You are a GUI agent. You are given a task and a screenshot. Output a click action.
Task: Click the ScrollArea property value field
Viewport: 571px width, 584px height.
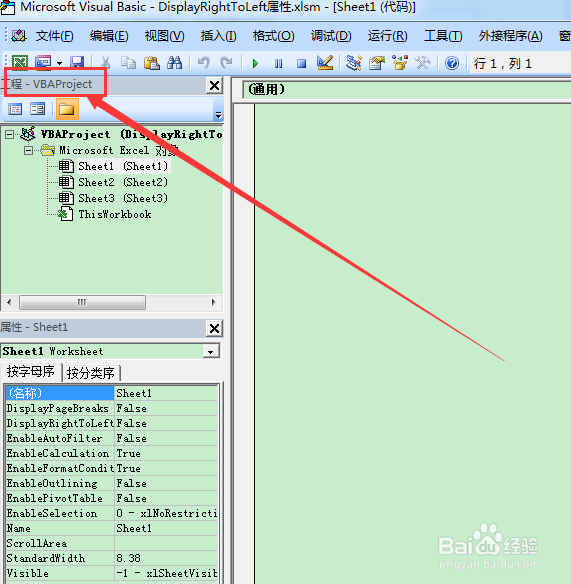click(166, 543)
